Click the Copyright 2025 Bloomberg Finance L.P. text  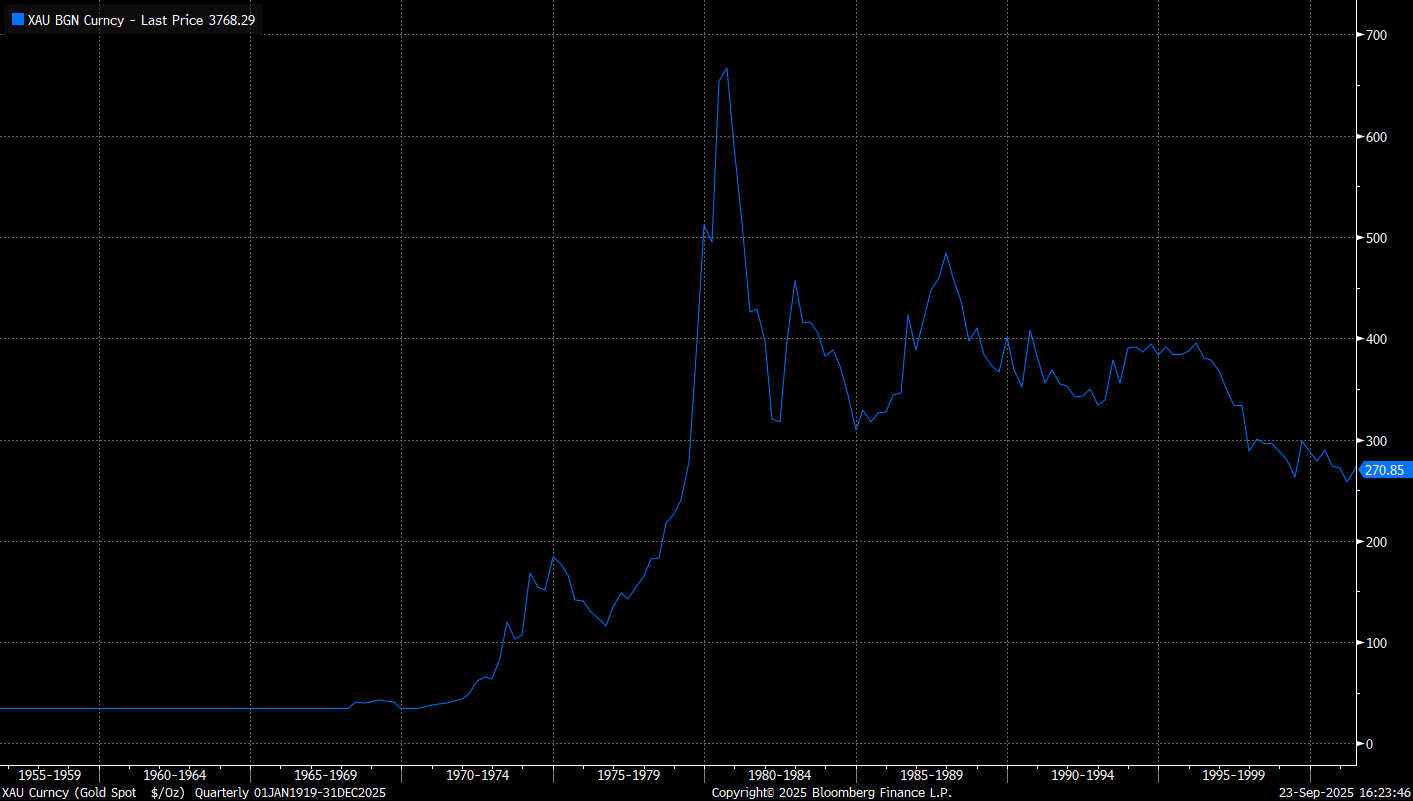tap(832, 793)
